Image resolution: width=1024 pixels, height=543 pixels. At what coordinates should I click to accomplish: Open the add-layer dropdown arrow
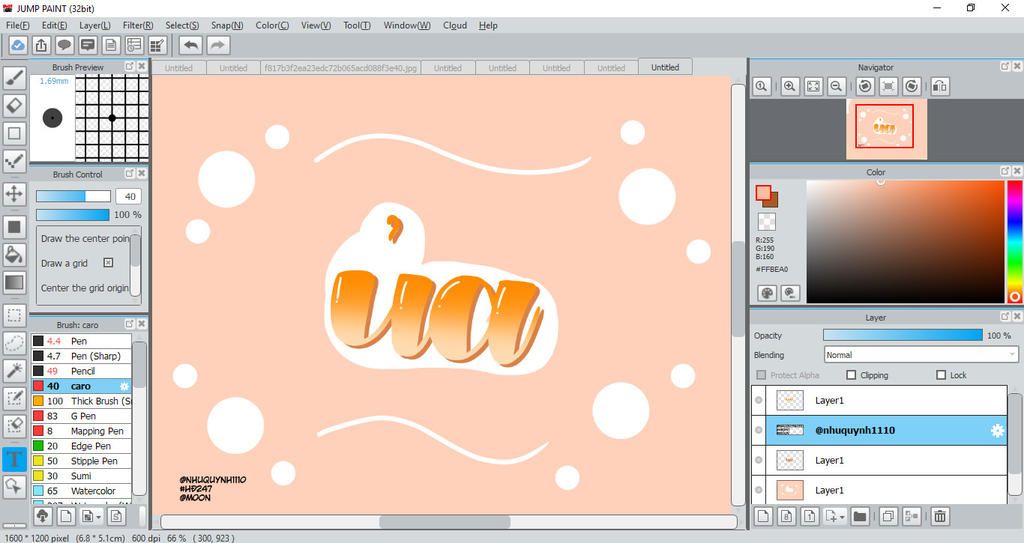coord(842,517)
